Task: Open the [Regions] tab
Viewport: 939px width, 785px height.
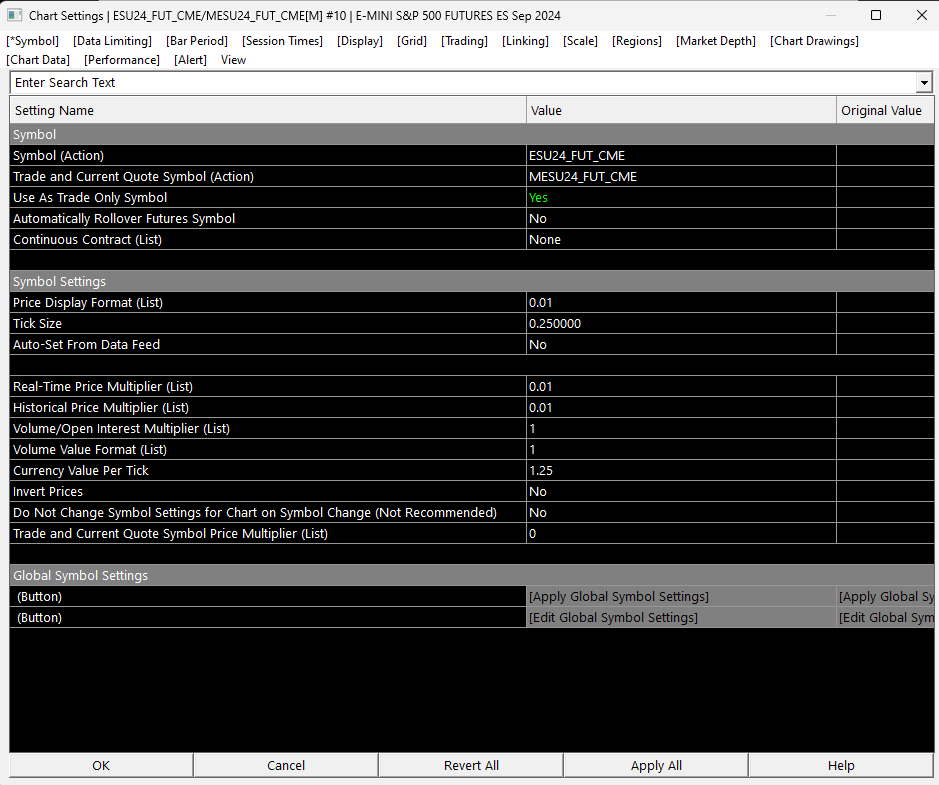Action: click(x=637, y=41)
